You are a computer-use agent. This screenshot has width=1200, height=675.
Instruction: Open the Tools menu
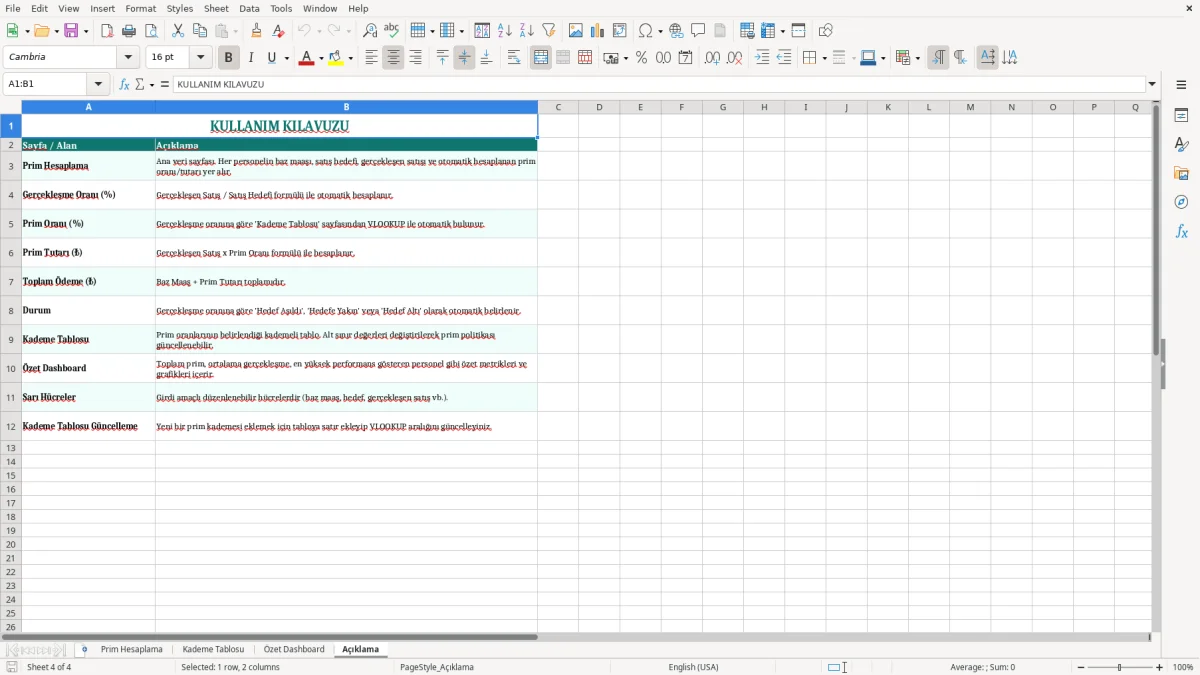click(281, 8)
